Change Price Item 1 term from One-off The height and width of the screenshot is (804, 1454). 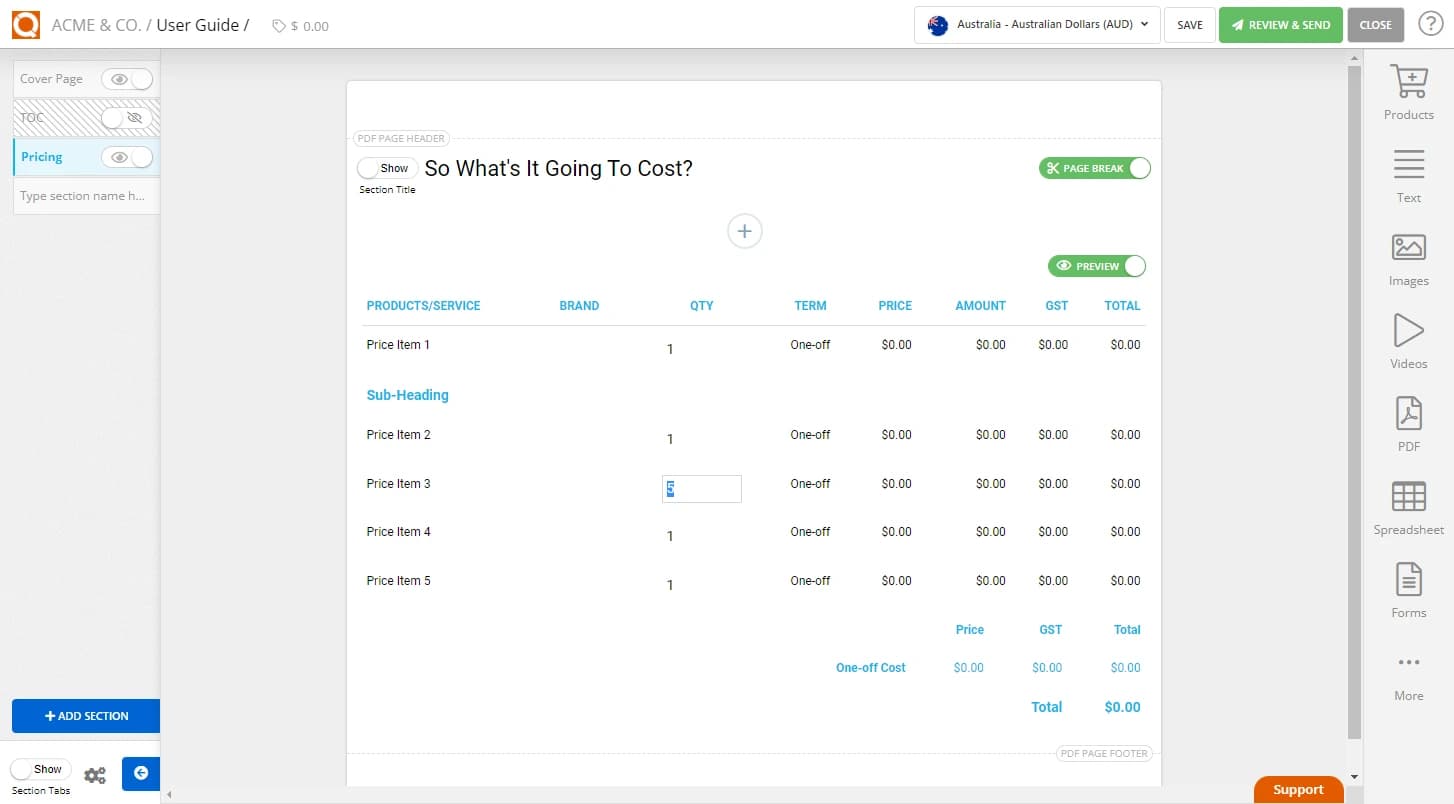pos(810,344)
